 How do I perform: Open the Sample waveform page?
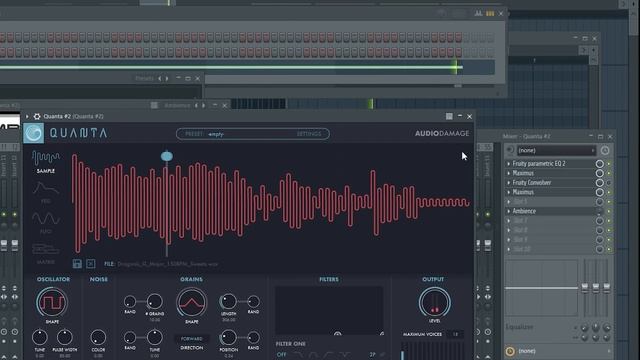46,162
